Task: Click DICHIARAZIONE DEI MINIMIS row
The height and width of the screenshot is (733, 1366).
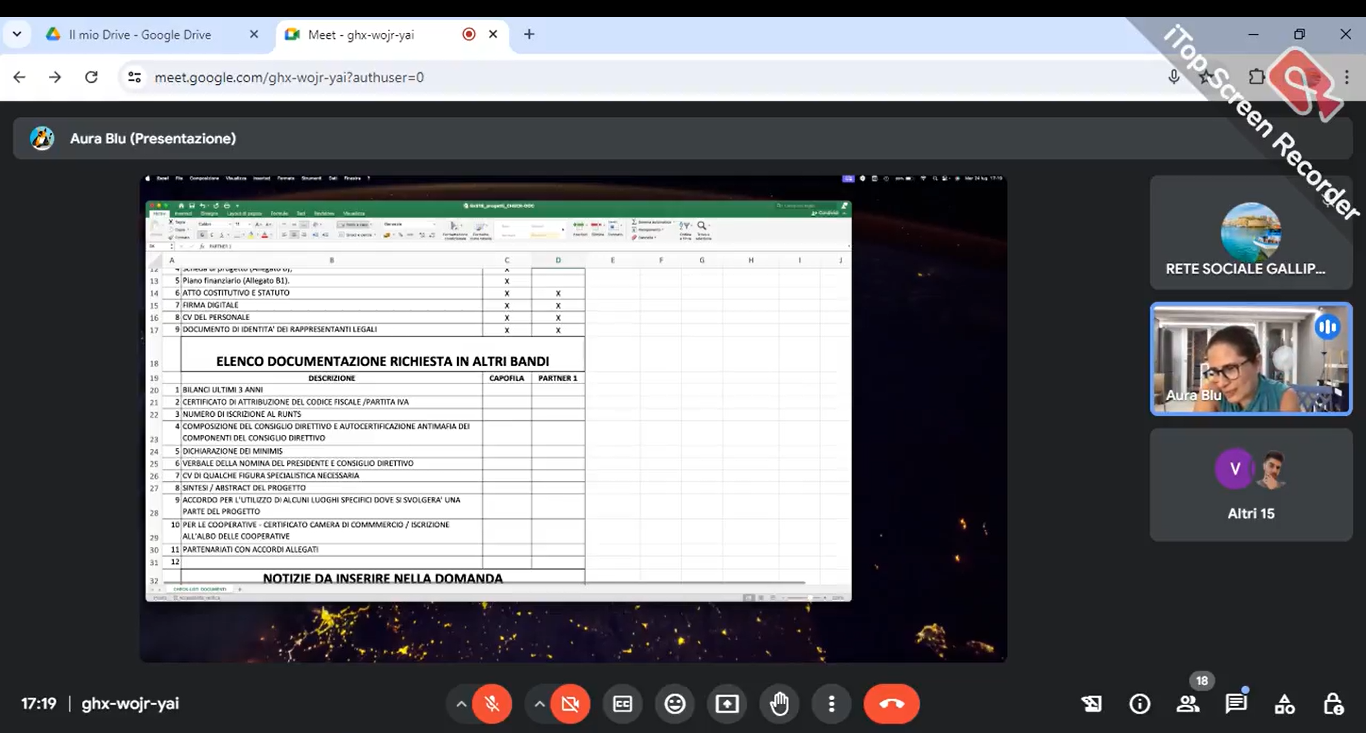Action: 332,451
